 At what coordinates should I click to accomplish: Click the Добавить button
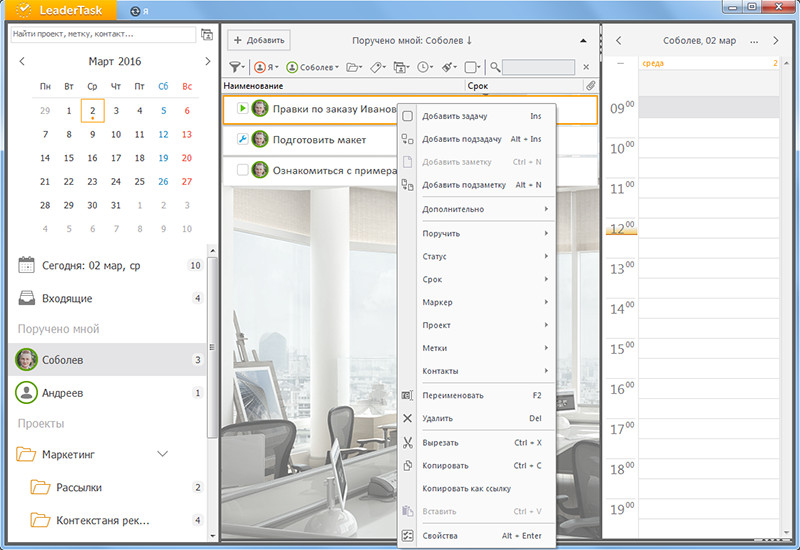point(259,40)
